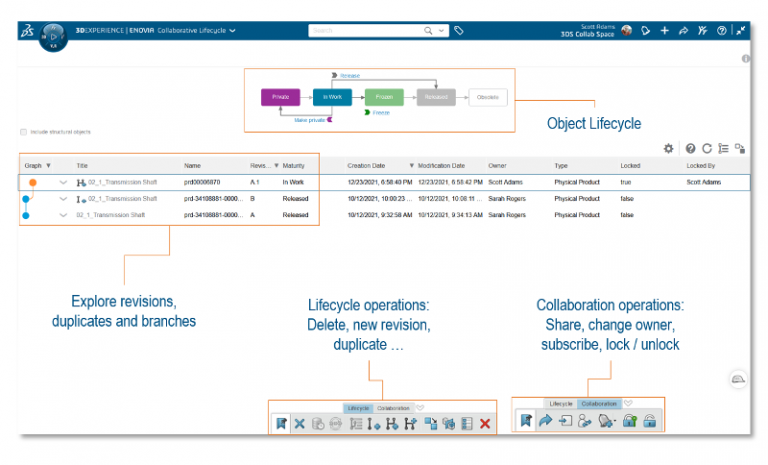This screenshot has width=768, height=465.
Task: Expand the prd00006870 row chevron
Action: pos(63,182)
